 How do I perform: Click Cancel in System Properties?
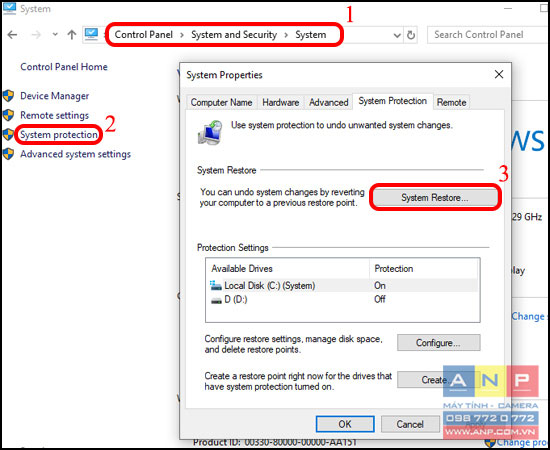tap(410, 424)
